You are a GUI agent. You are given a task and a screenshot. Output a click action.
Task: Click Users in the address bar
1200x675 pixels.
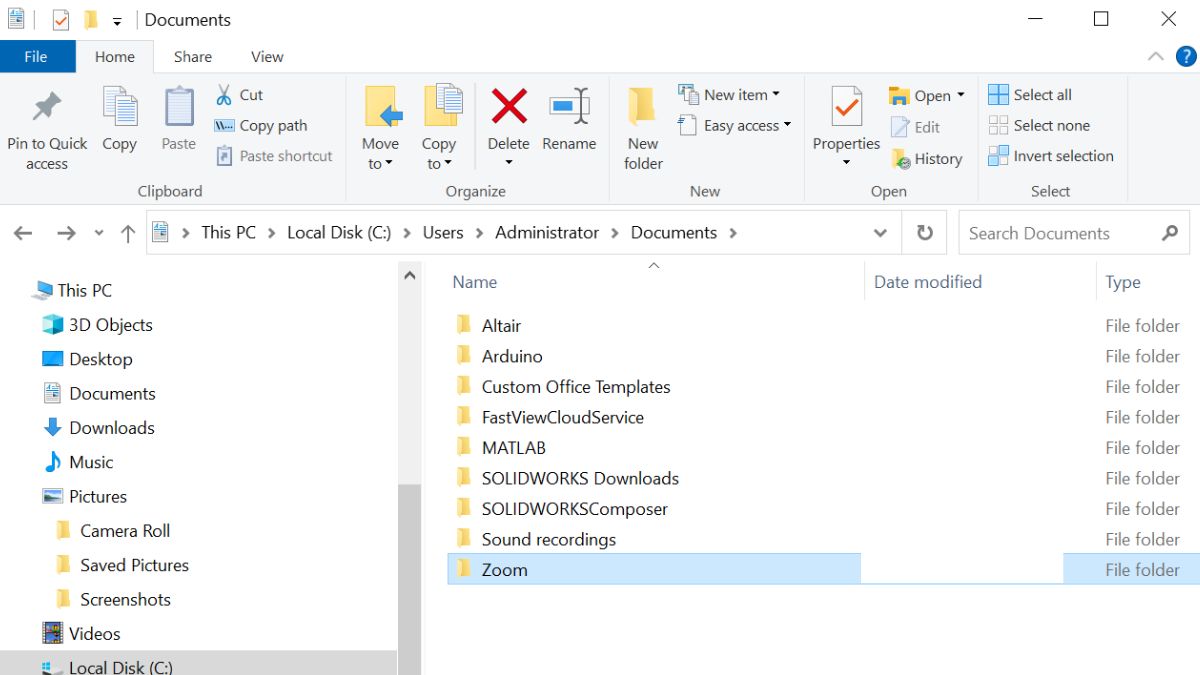click(x=443, y=232)
